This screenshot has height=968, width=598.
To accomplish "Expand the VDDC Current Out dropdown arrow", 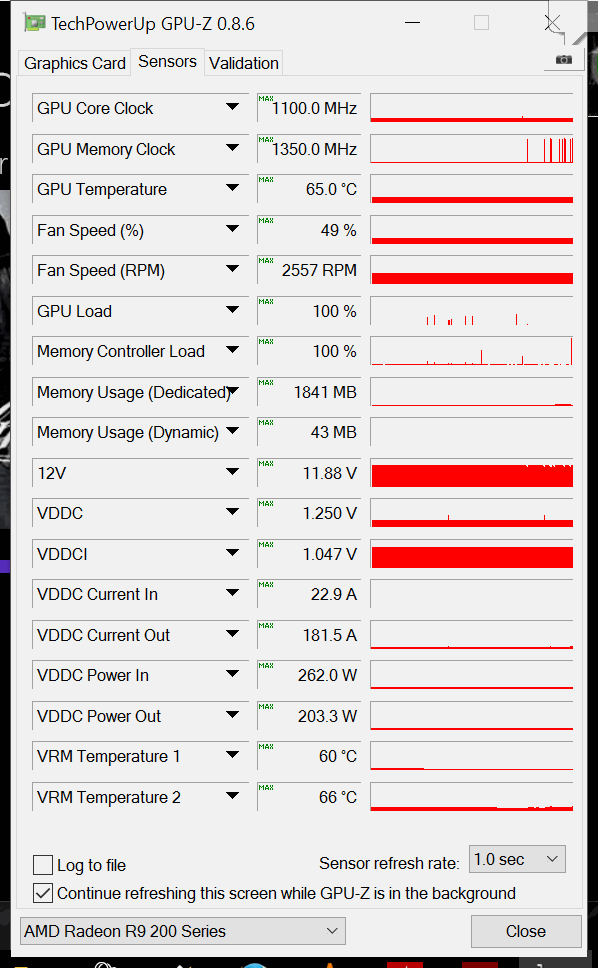I will click(x=233, y=634).
